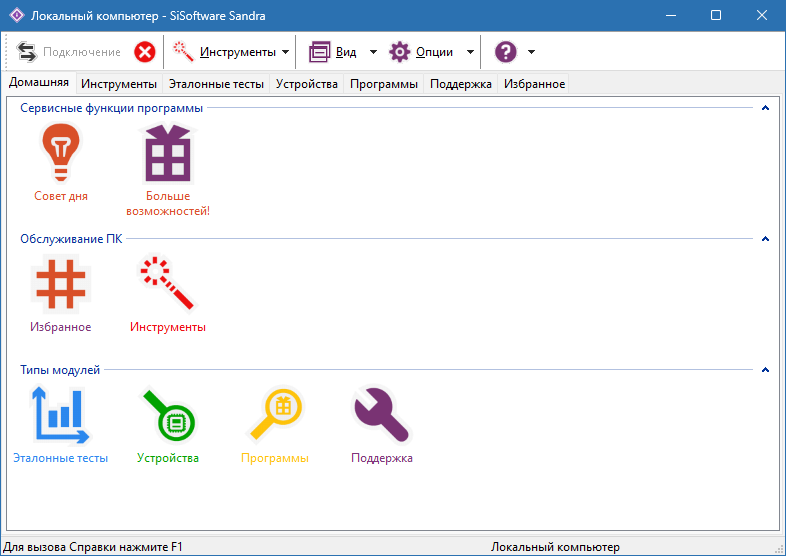Click the purple help question mark icon
The height and width of the screenshot is (556, 786).
(505, 52)
